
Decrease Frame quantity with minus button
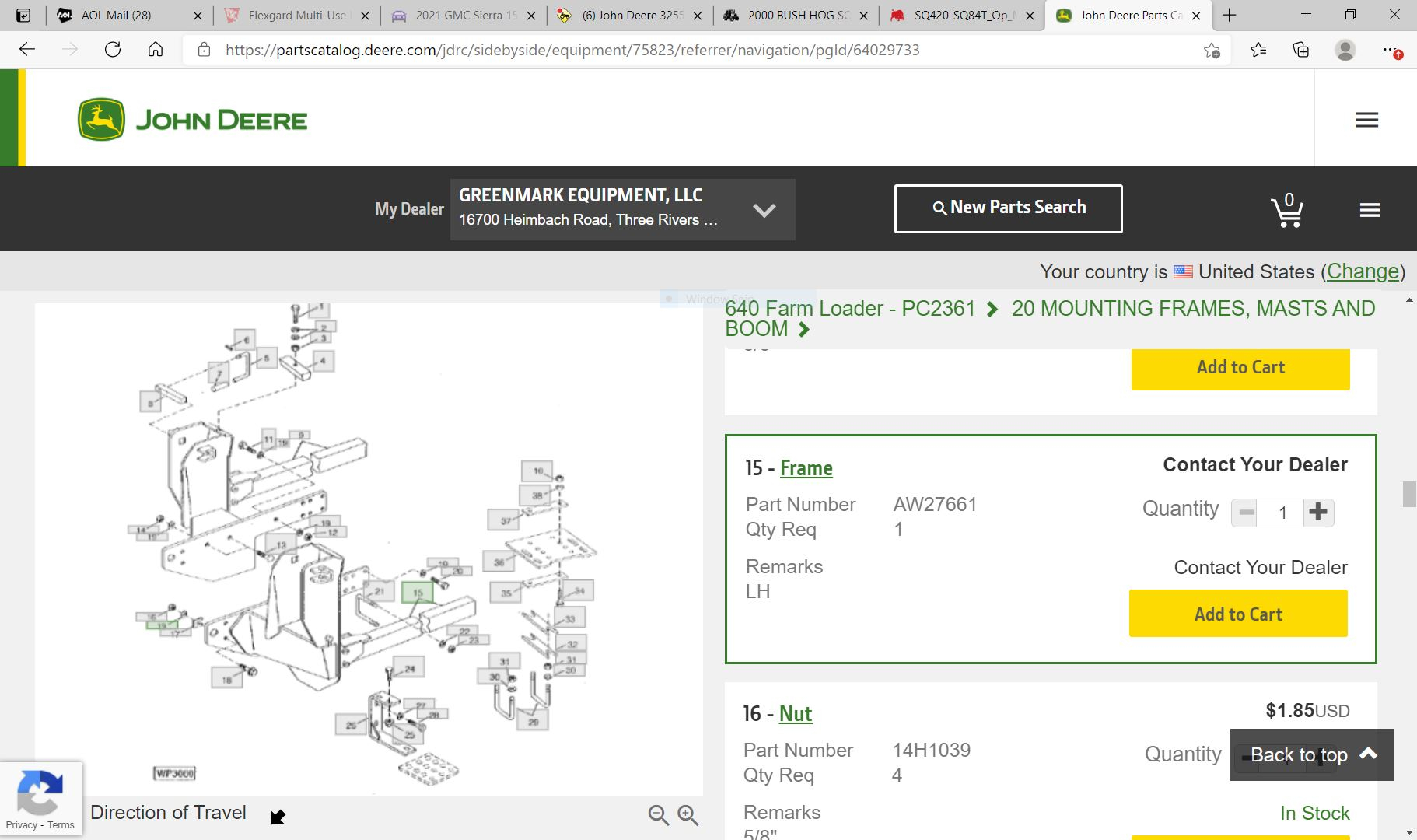pos(1246,512)
